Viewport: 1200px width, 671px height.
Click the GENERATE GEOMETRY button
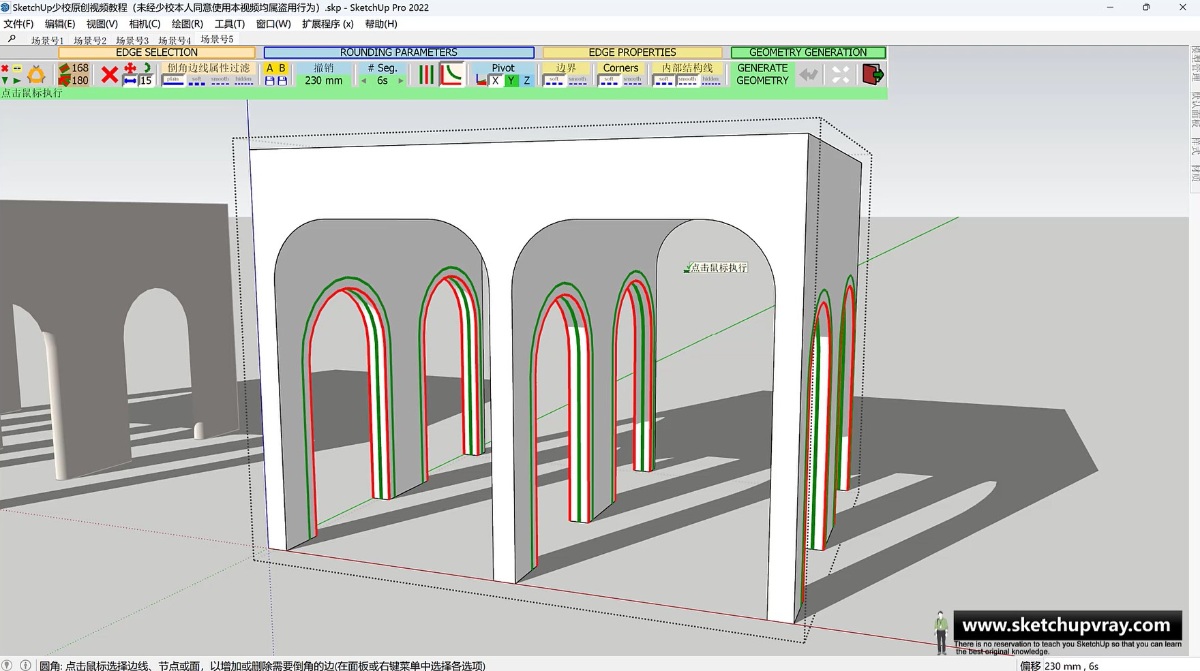click(x=762, y=75)
